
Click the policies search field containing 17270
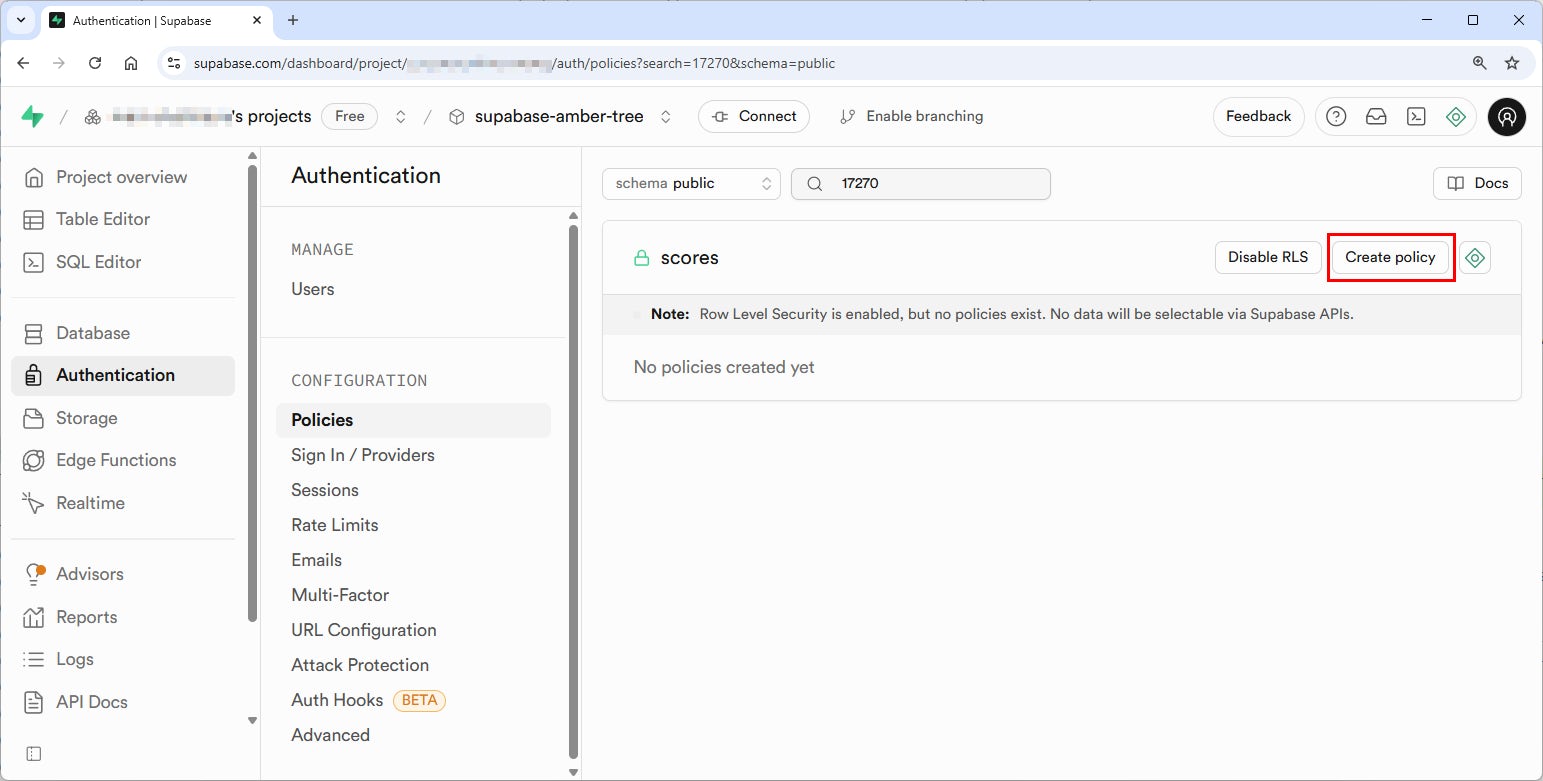[x=920, y=183]
